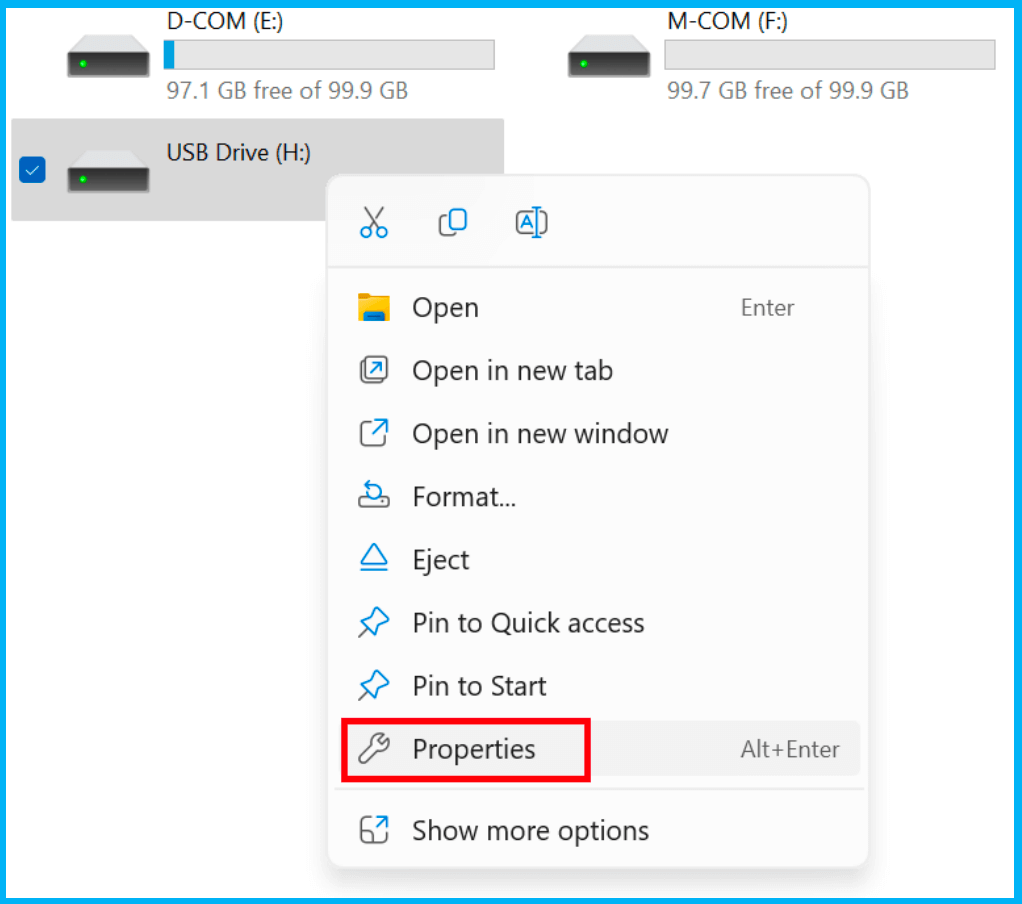
Task: Click the M-COM (F:) storage usage bar
Action: (x=830, y=55)
